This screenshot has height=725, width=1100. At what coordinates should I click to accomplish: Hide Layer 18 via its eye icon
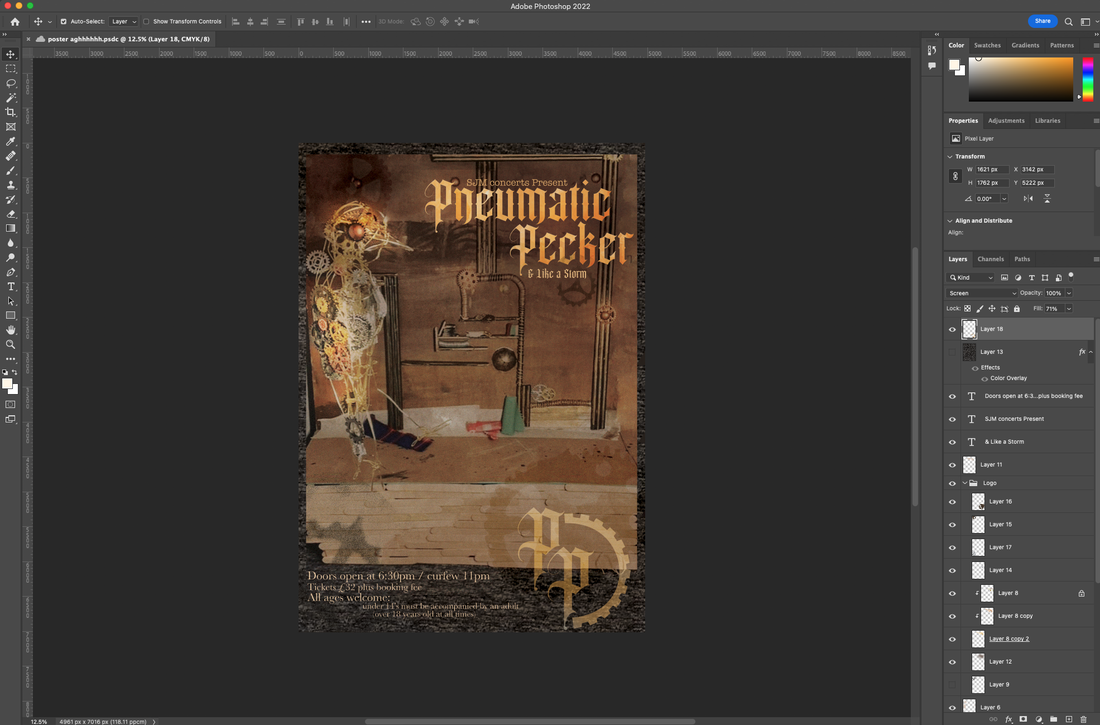952,329
